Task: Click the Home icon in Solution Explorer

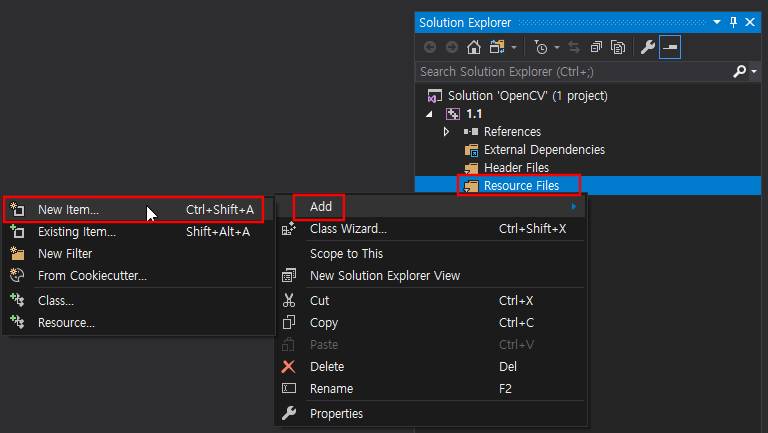Action: point(474,47)
